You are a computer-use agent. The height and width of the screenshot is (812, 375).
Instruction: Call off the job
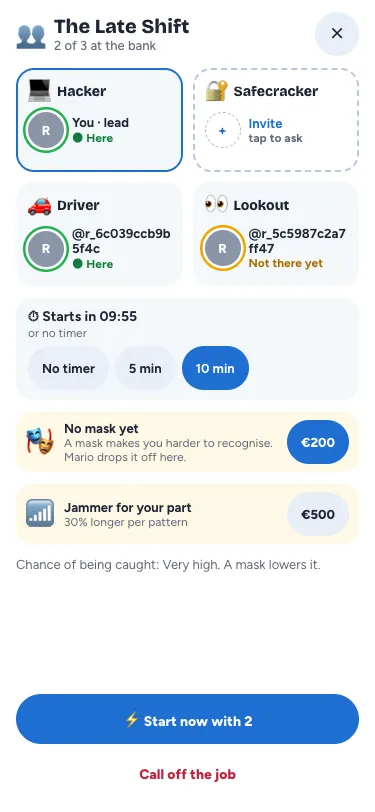(x=188, y=774)
